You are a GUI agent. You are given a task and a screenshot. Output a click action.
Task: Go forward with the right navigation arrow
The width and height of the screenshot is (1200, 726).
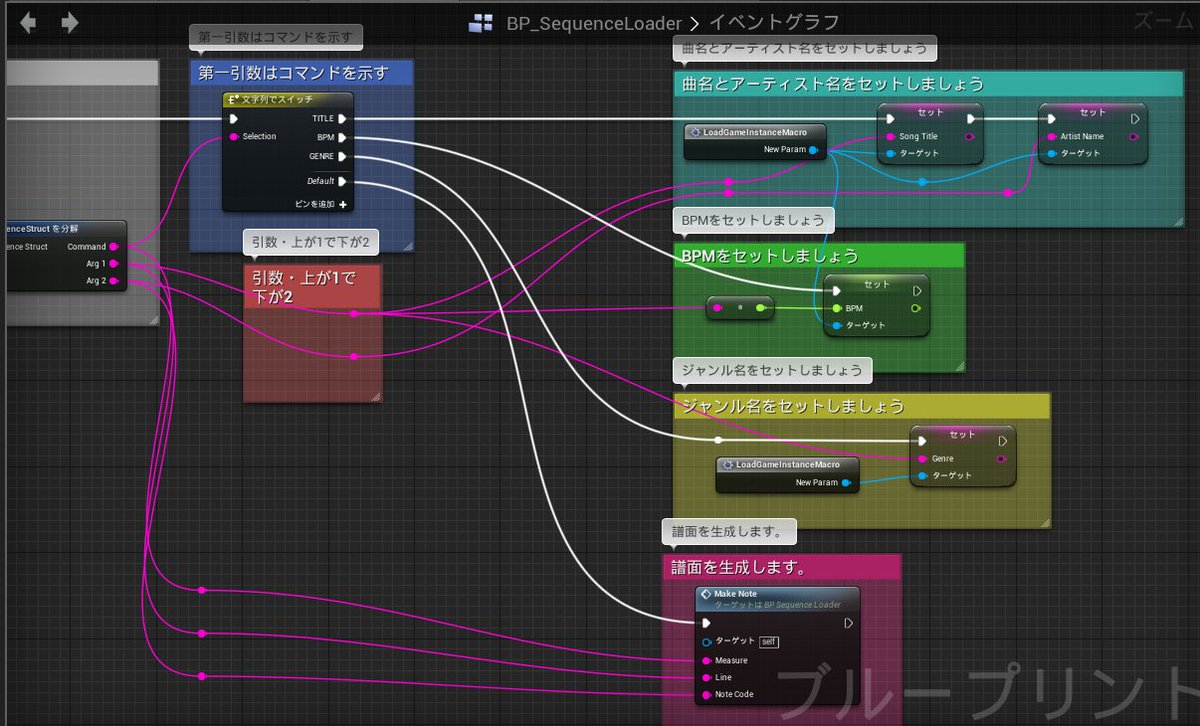pyautogui.click(x=69, y=23)
